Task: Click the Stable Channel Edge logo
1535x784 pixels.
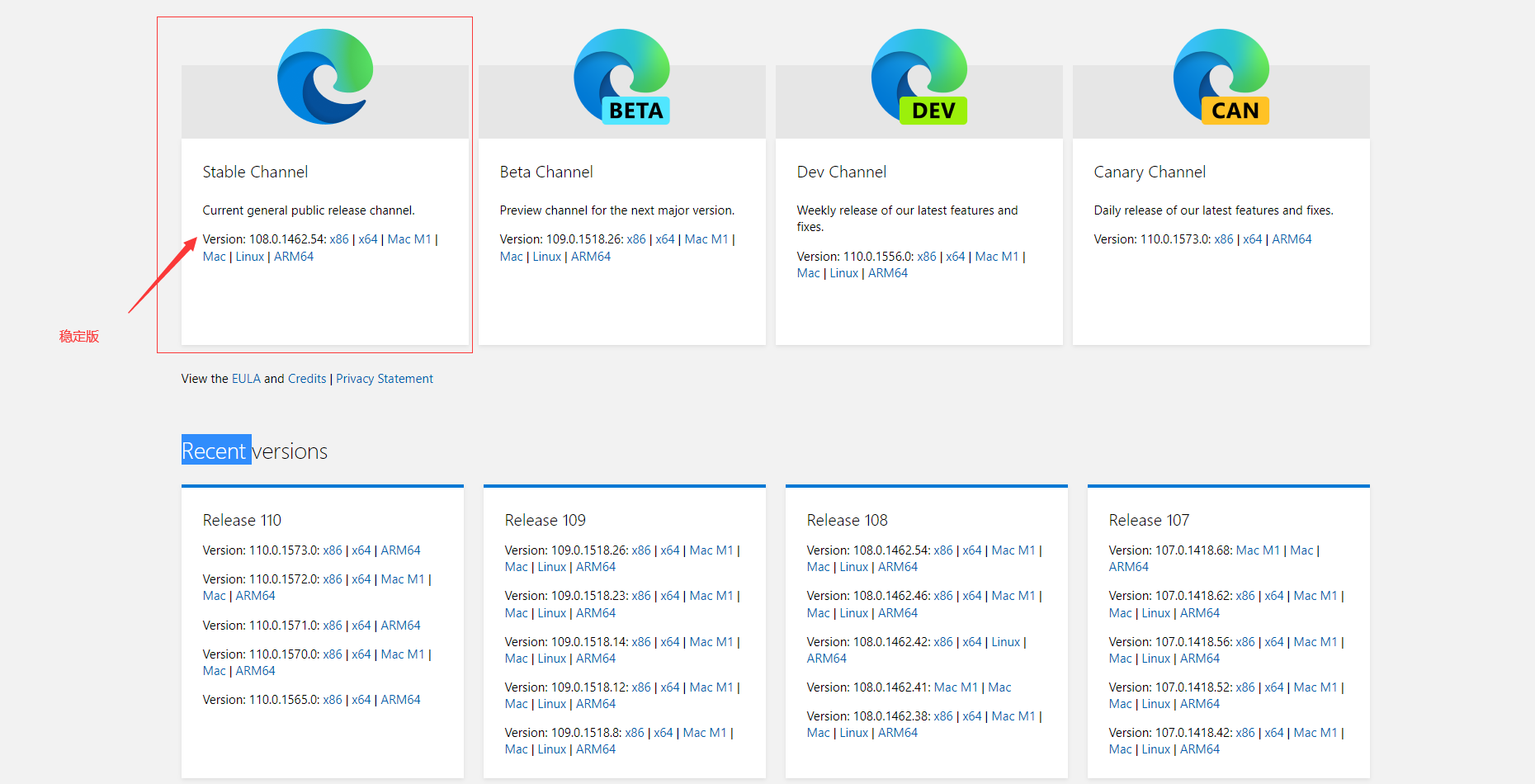Action: click(x=325, y=77)
